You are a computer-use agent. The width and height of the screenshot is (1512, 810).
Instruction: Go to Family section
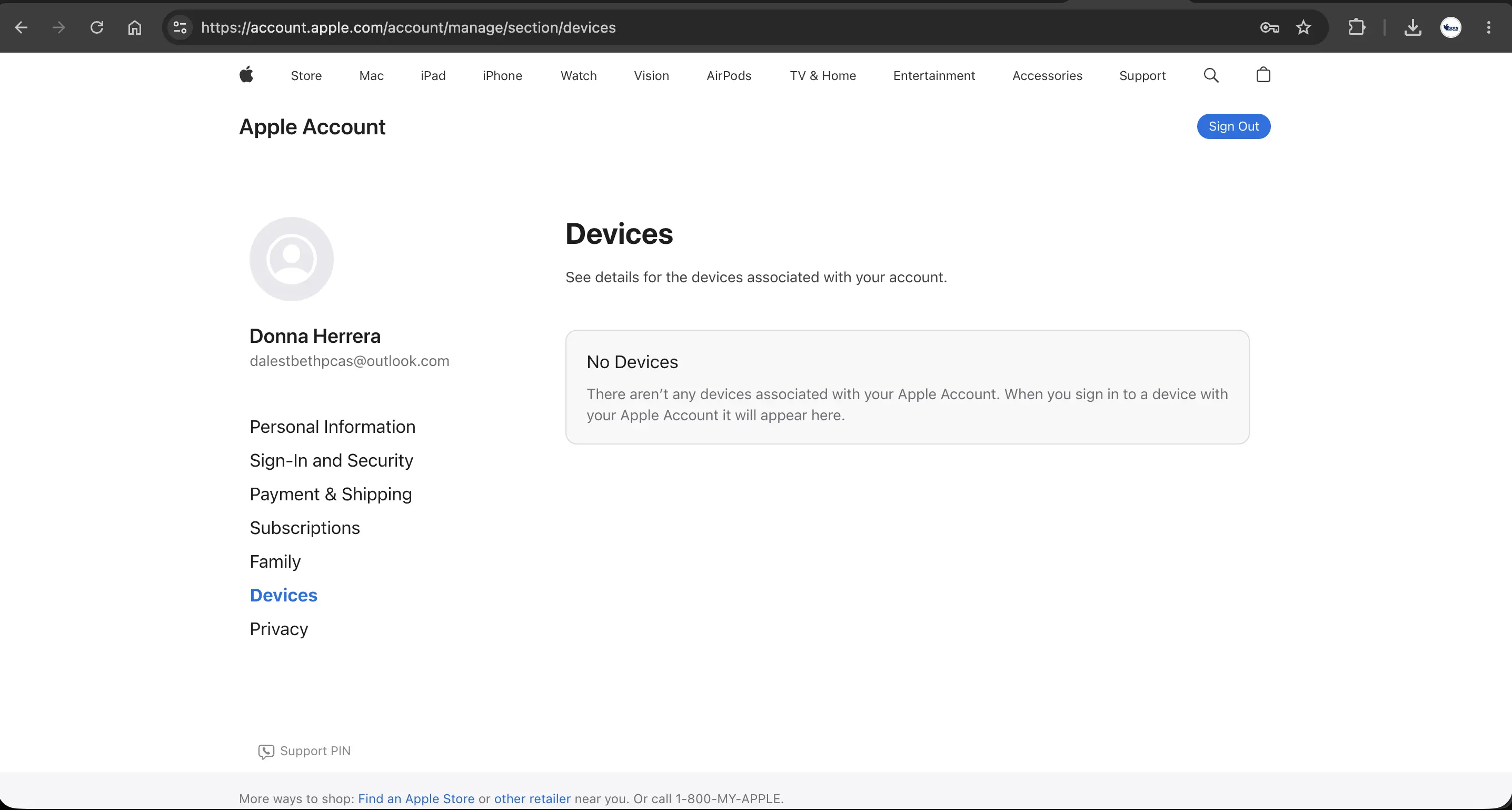(275, 561)
